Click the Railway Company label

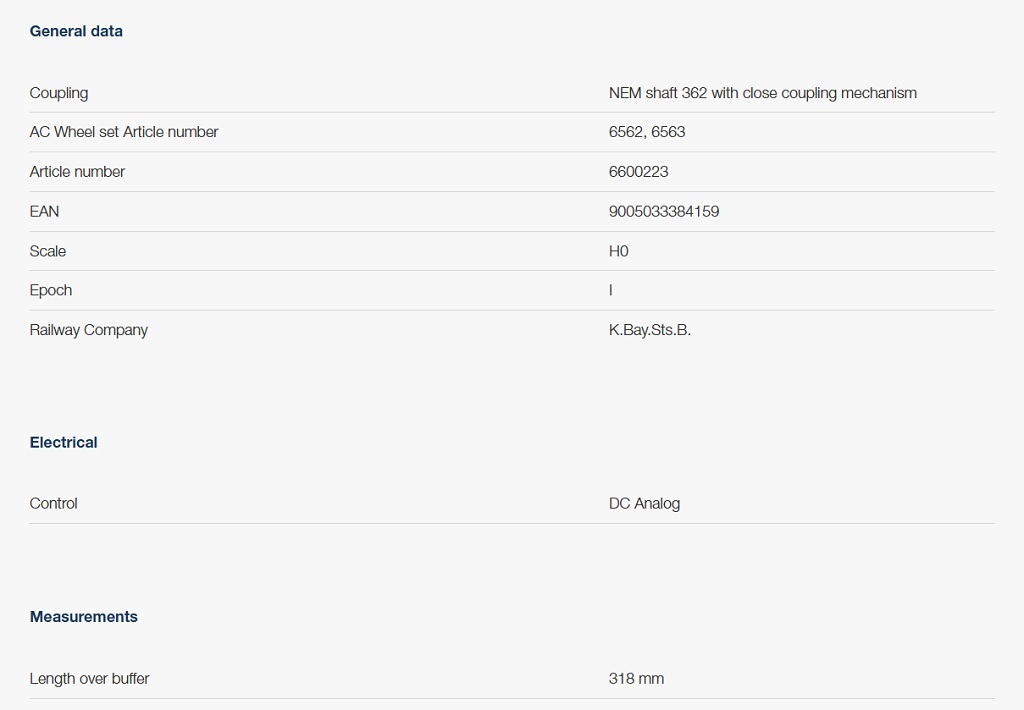coord(89,330)
